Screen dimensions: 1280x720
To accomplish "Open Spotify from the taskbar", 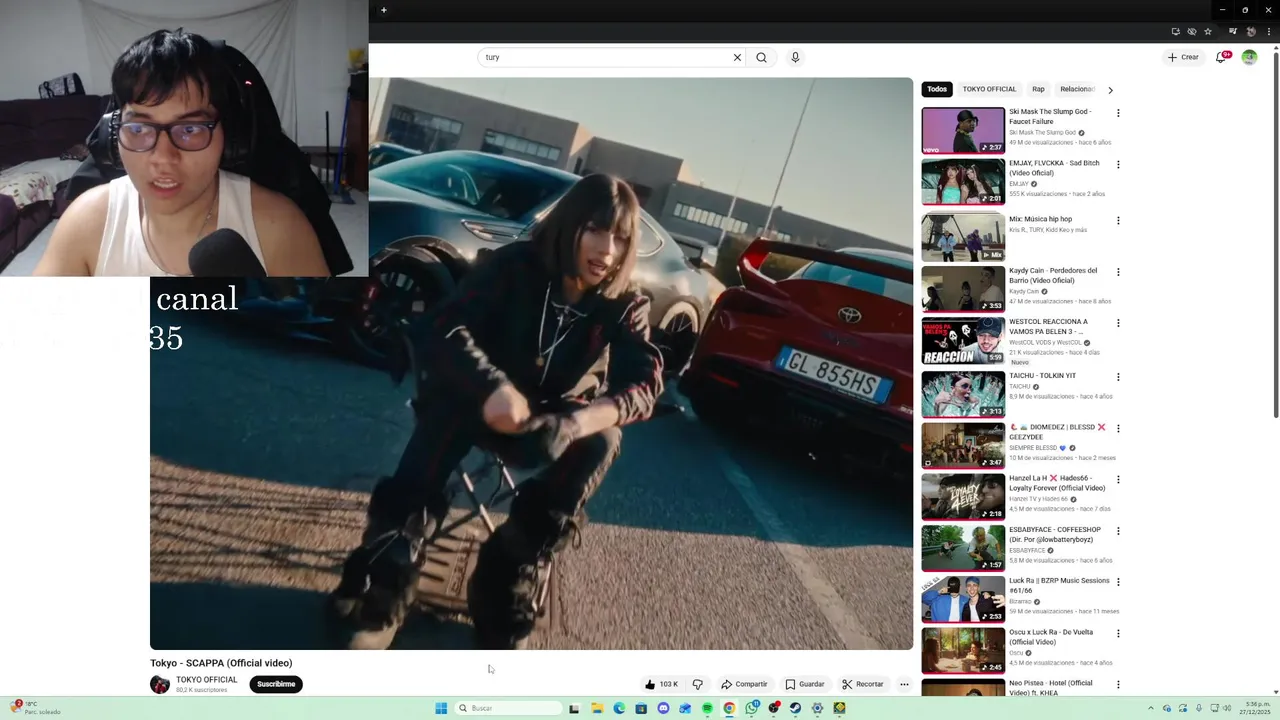I will [x=707, y=708].
